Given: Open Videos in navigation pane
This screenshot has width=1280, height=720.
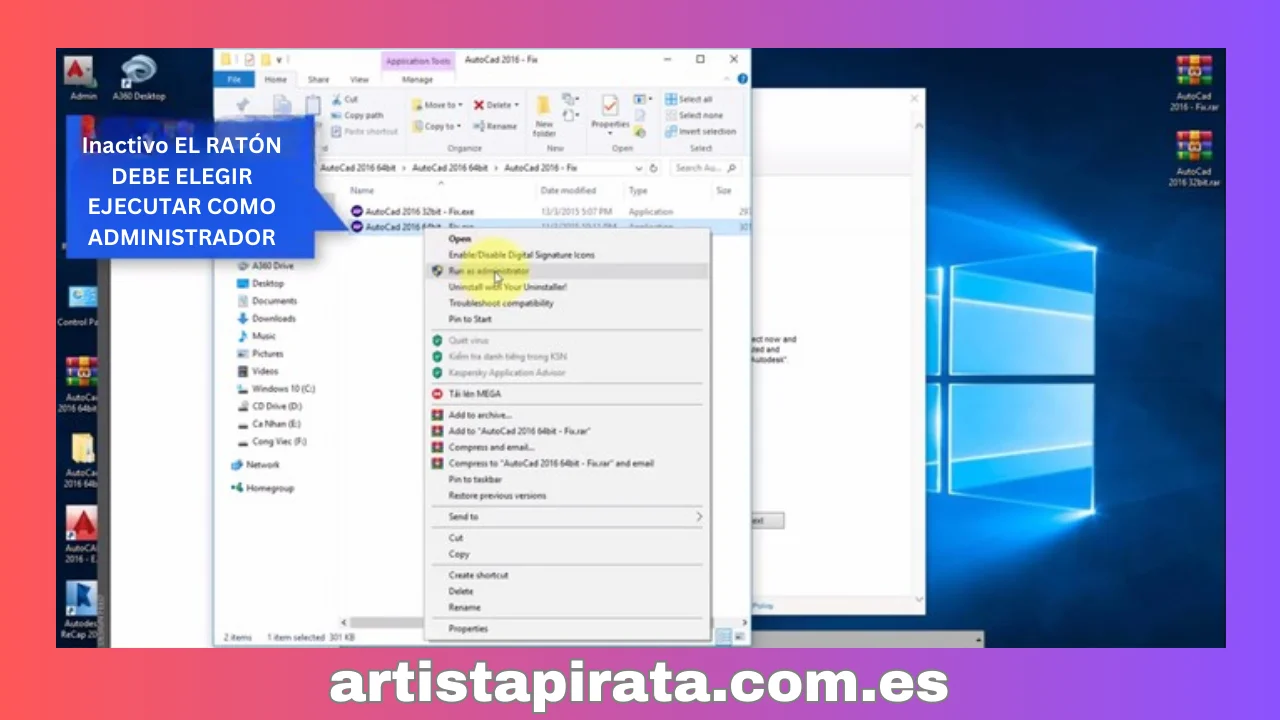Looking at the screenshot, I should 258,371.
